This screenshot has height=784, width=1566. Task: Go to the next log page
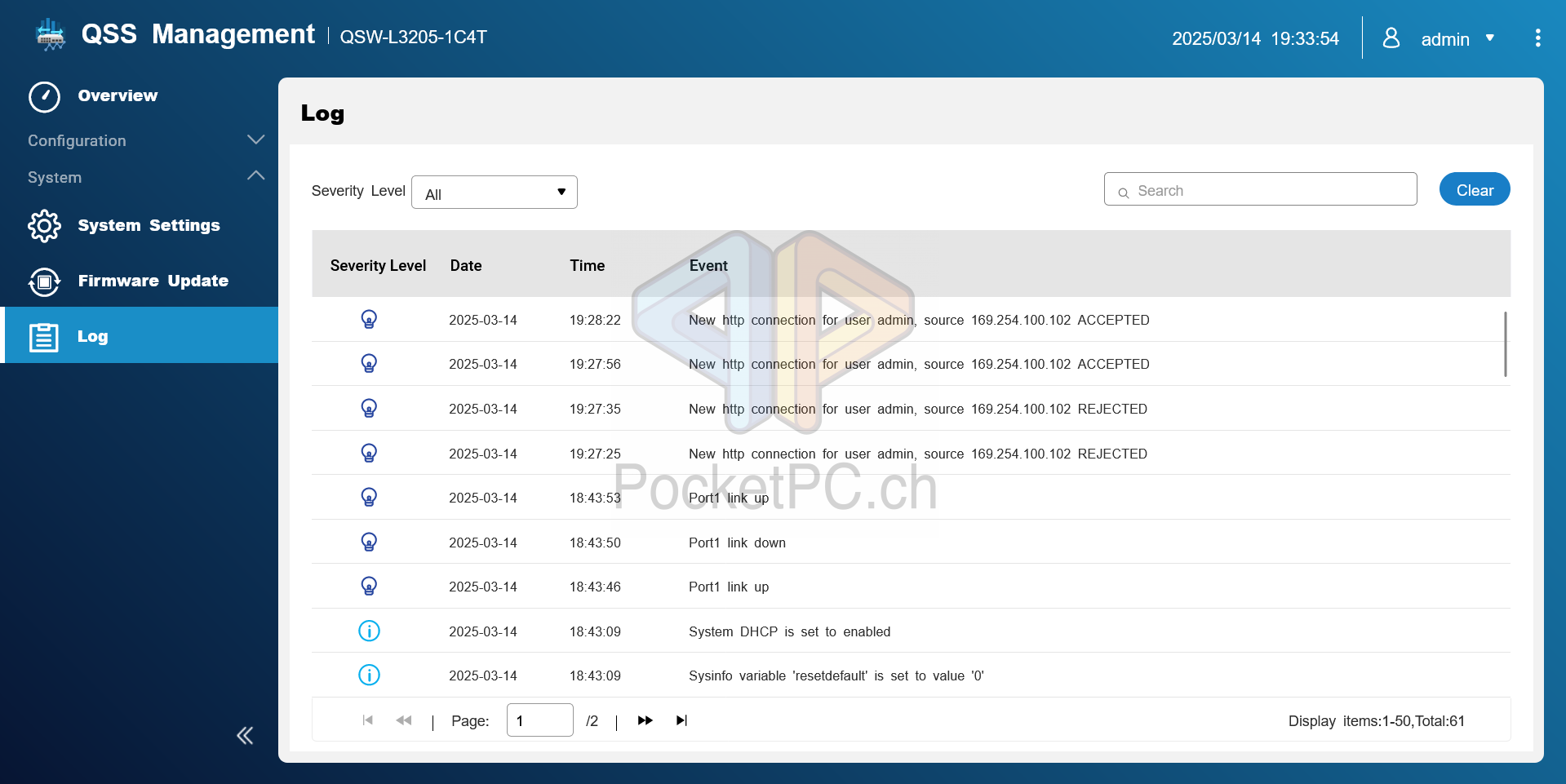tap(645, 720)
